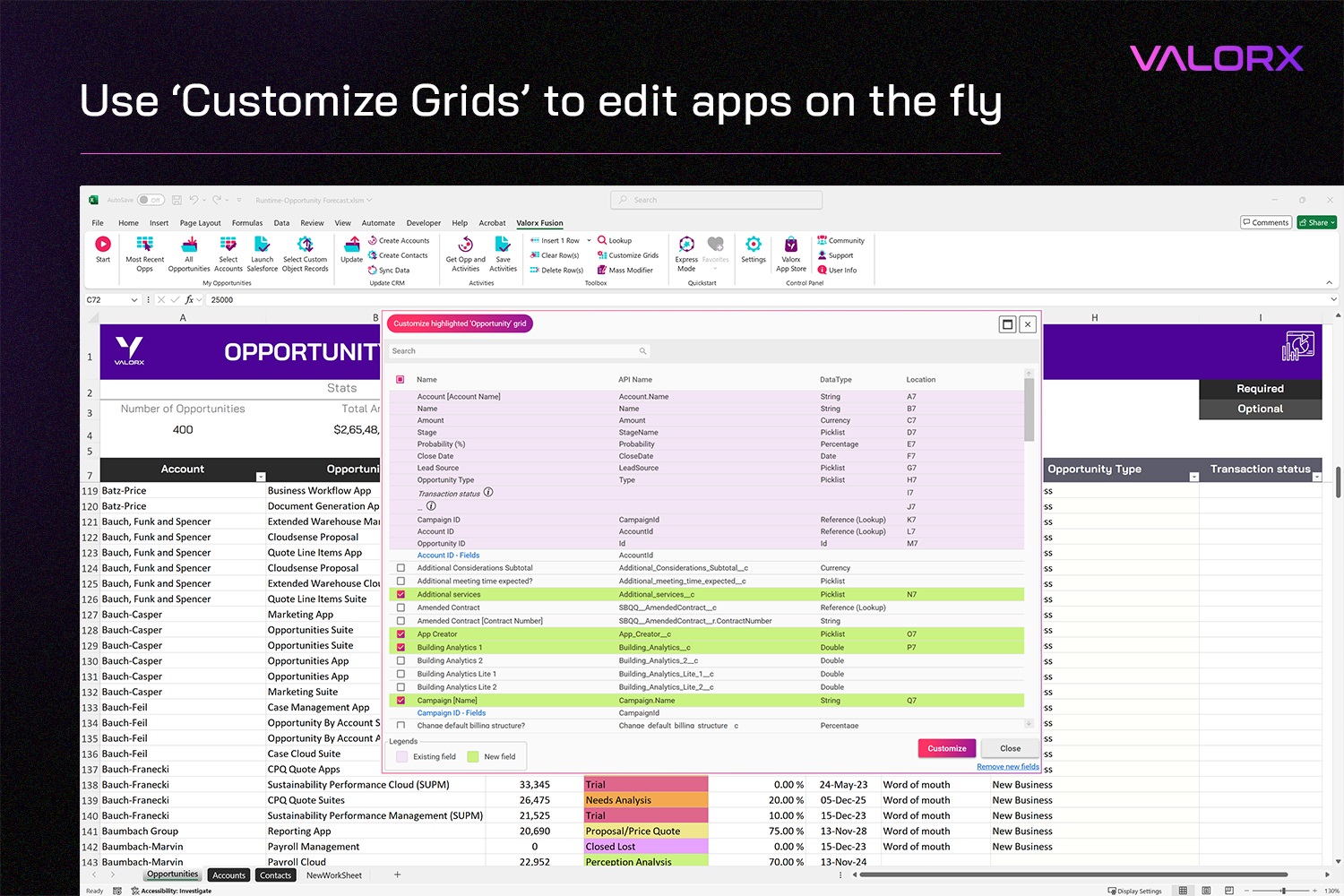Click the Update CRM icon

(x=352, y=245)
